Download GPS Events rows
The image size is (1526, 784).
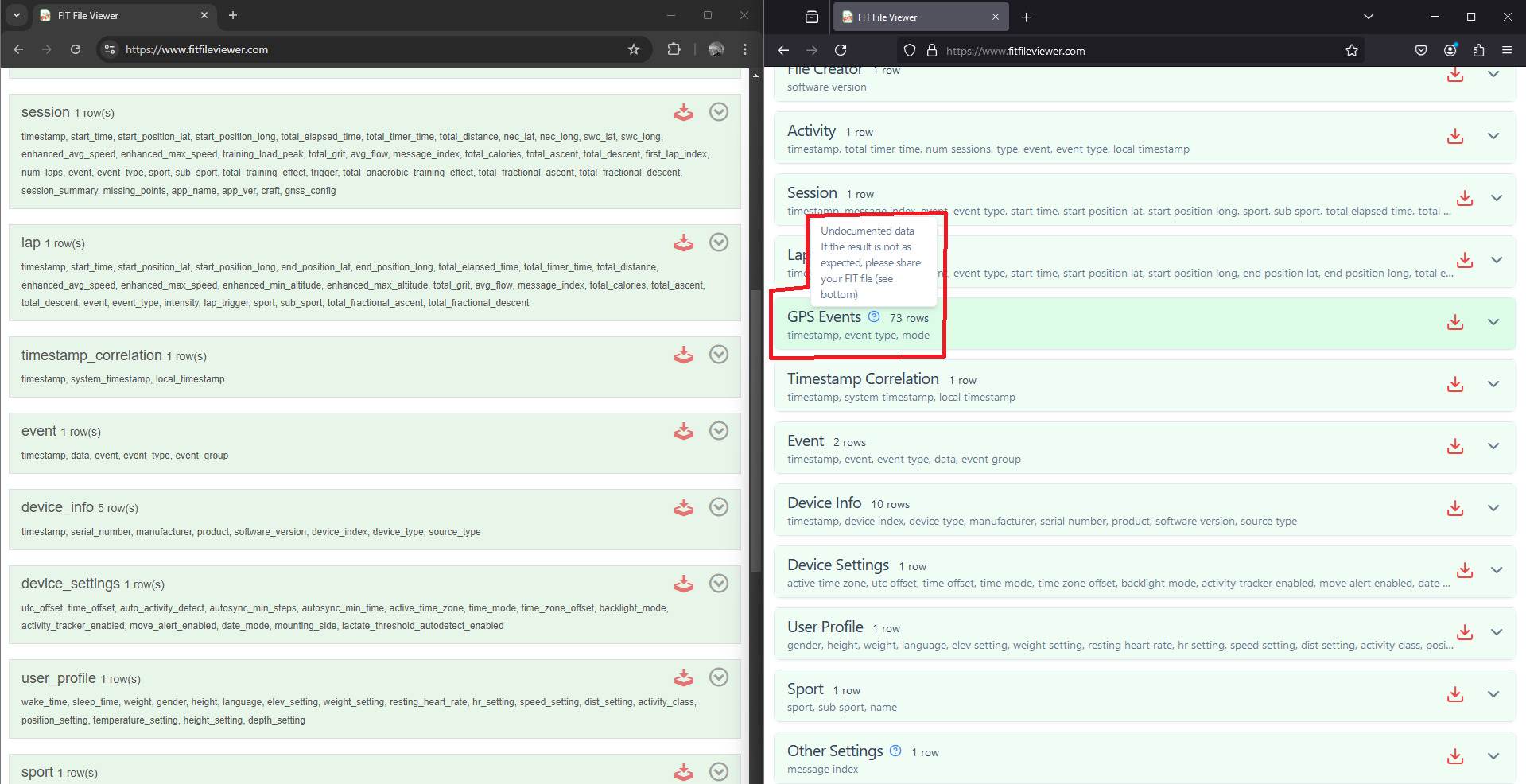pos(1454,322)
